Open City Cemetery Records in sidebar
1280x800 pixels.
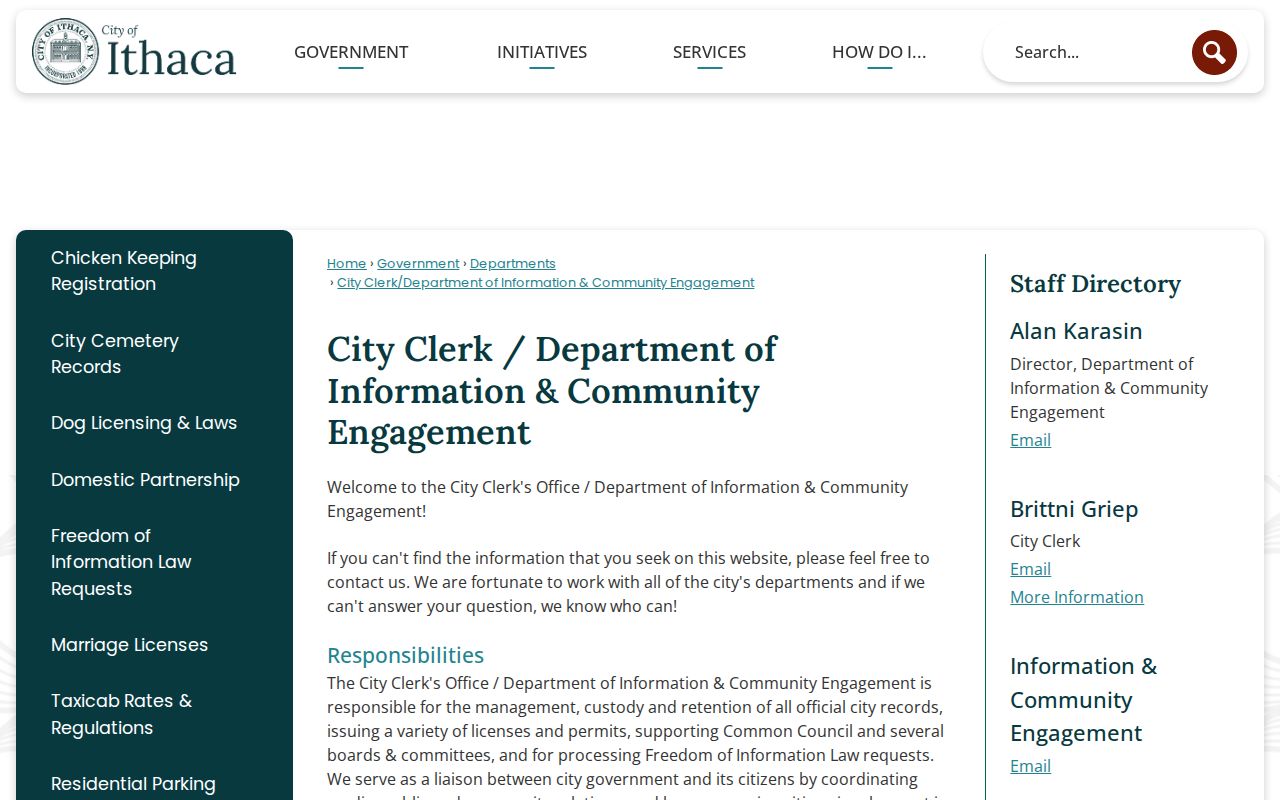[115, 354]
